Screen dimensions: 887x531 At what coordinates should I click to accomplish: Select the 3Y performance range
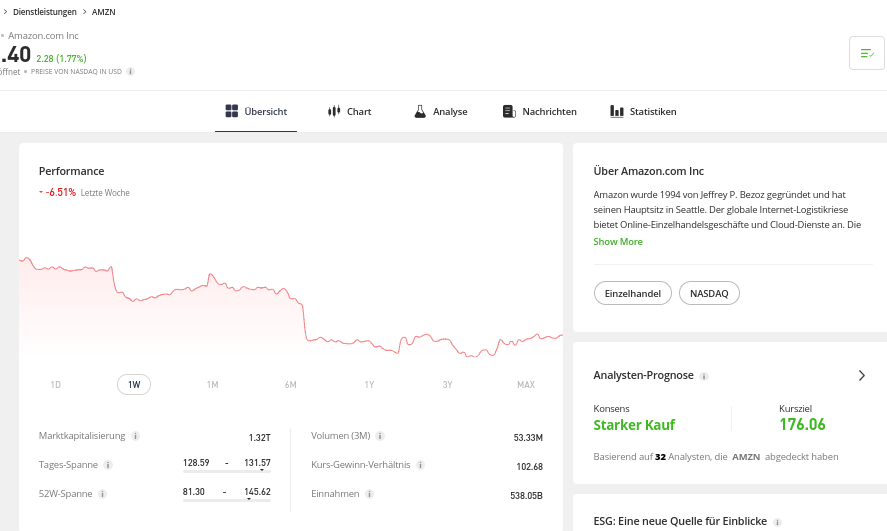tap(447, 385)
